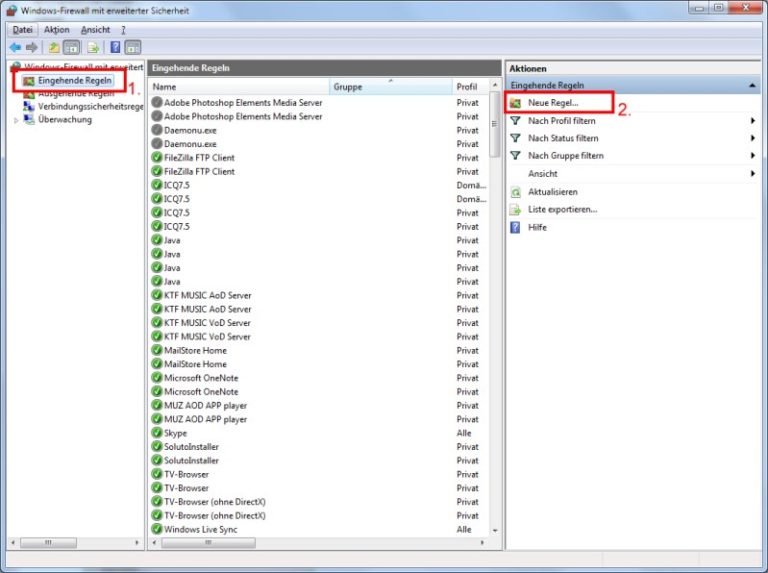Click the Aktualisieren refresh icon
This screenshot has height=573, width=768.
coord(516,192)
